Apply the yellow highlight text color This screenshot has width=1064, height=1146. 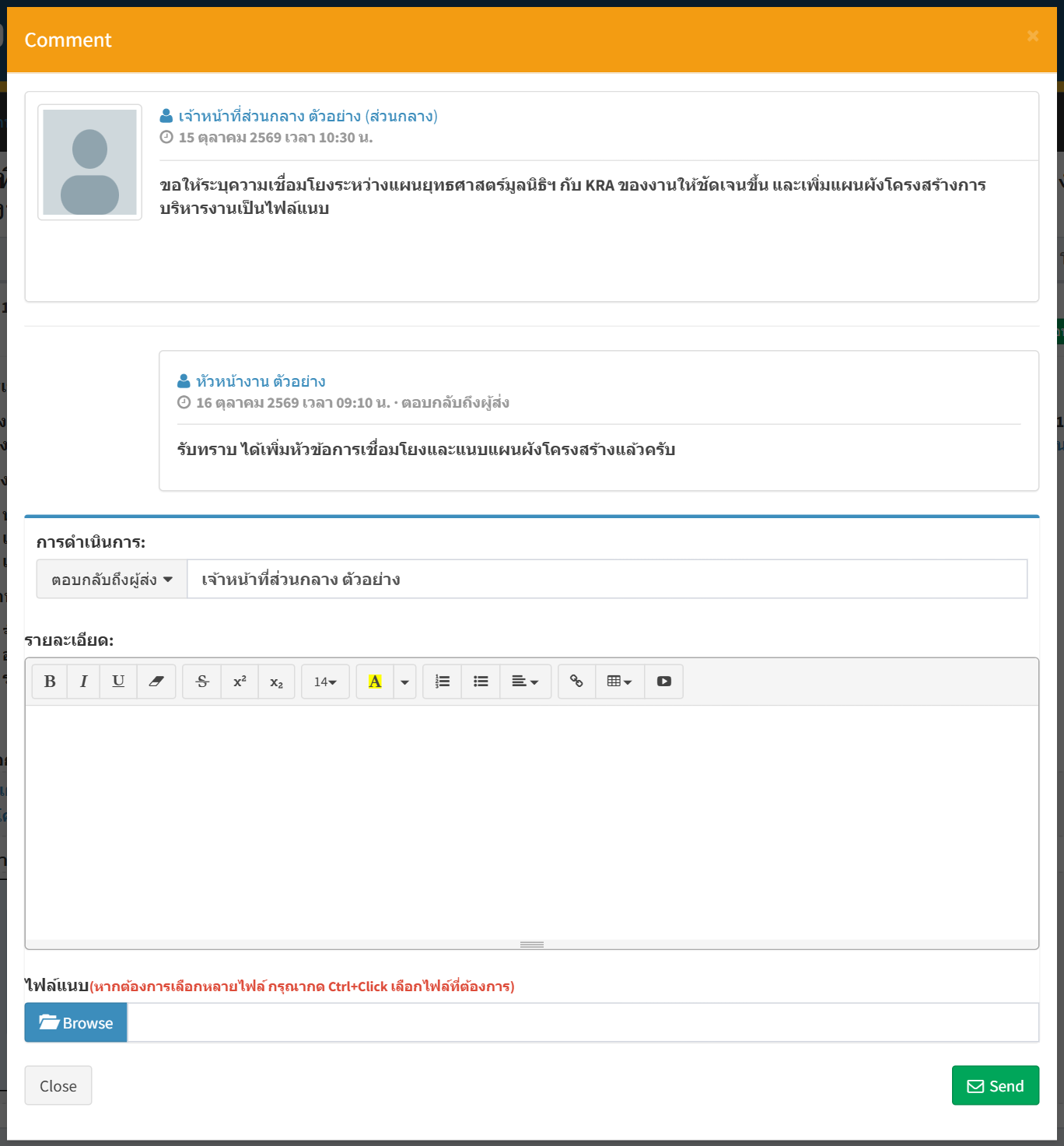[x=375, y=682]
